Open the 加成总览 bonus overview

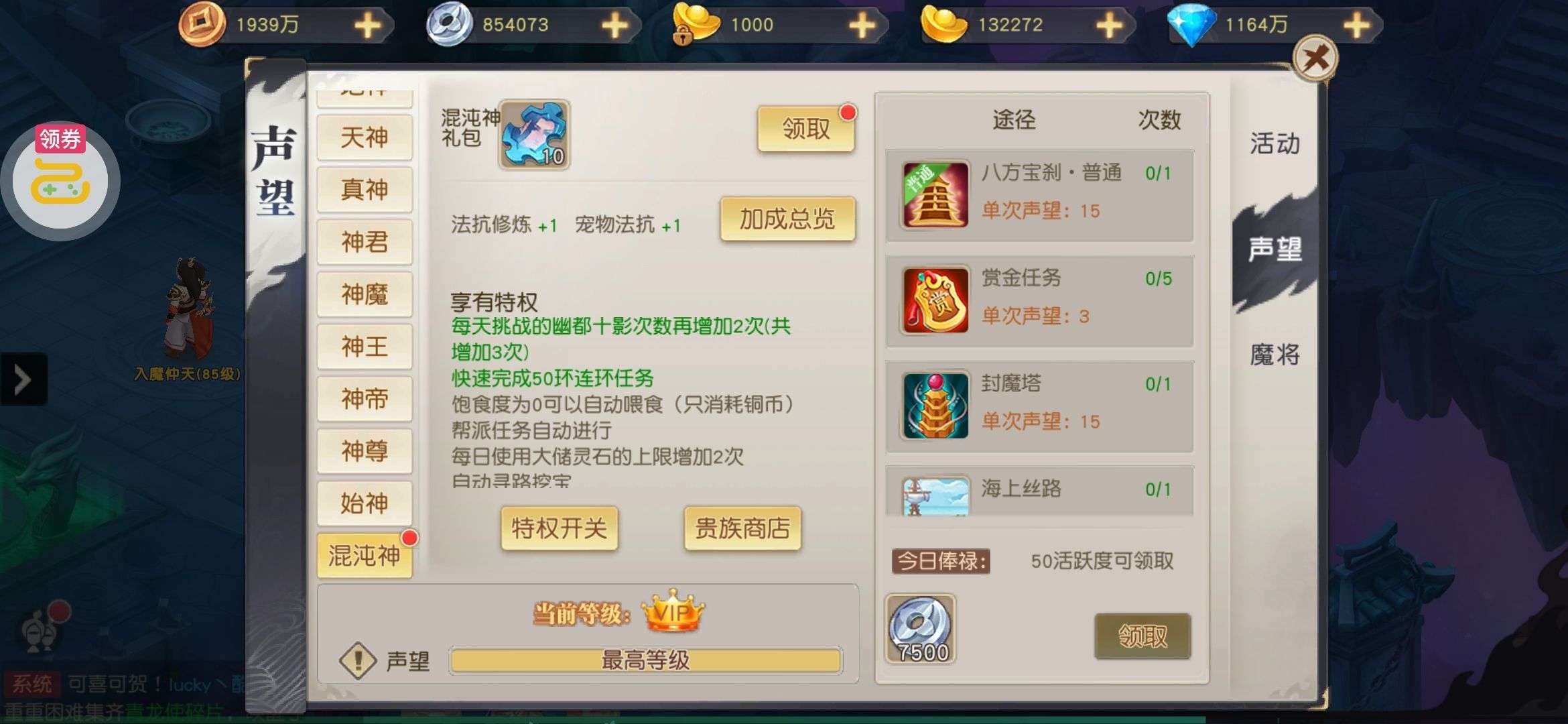(x=787, y=219)
